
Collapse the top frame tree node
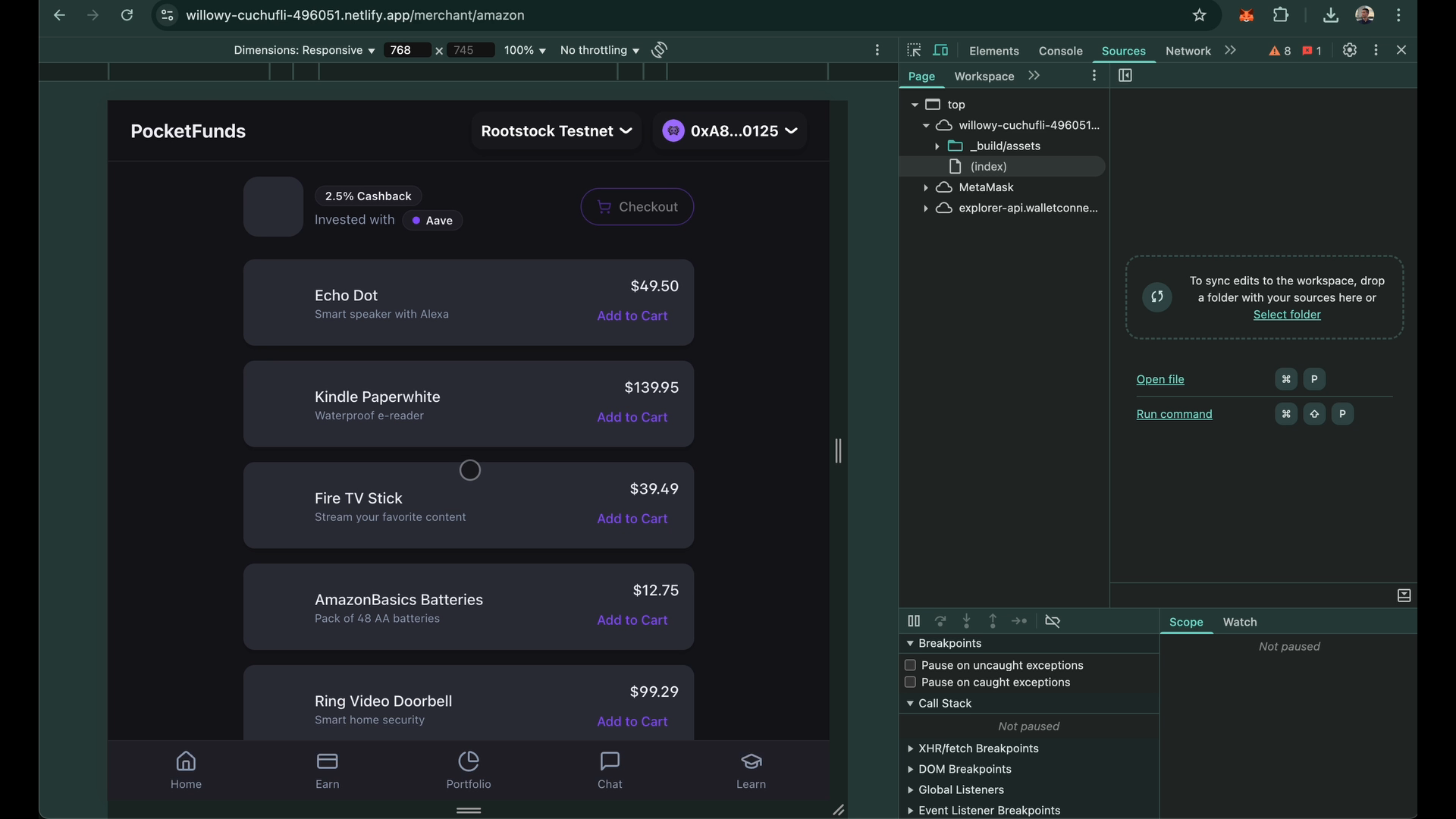click(915, 105)
